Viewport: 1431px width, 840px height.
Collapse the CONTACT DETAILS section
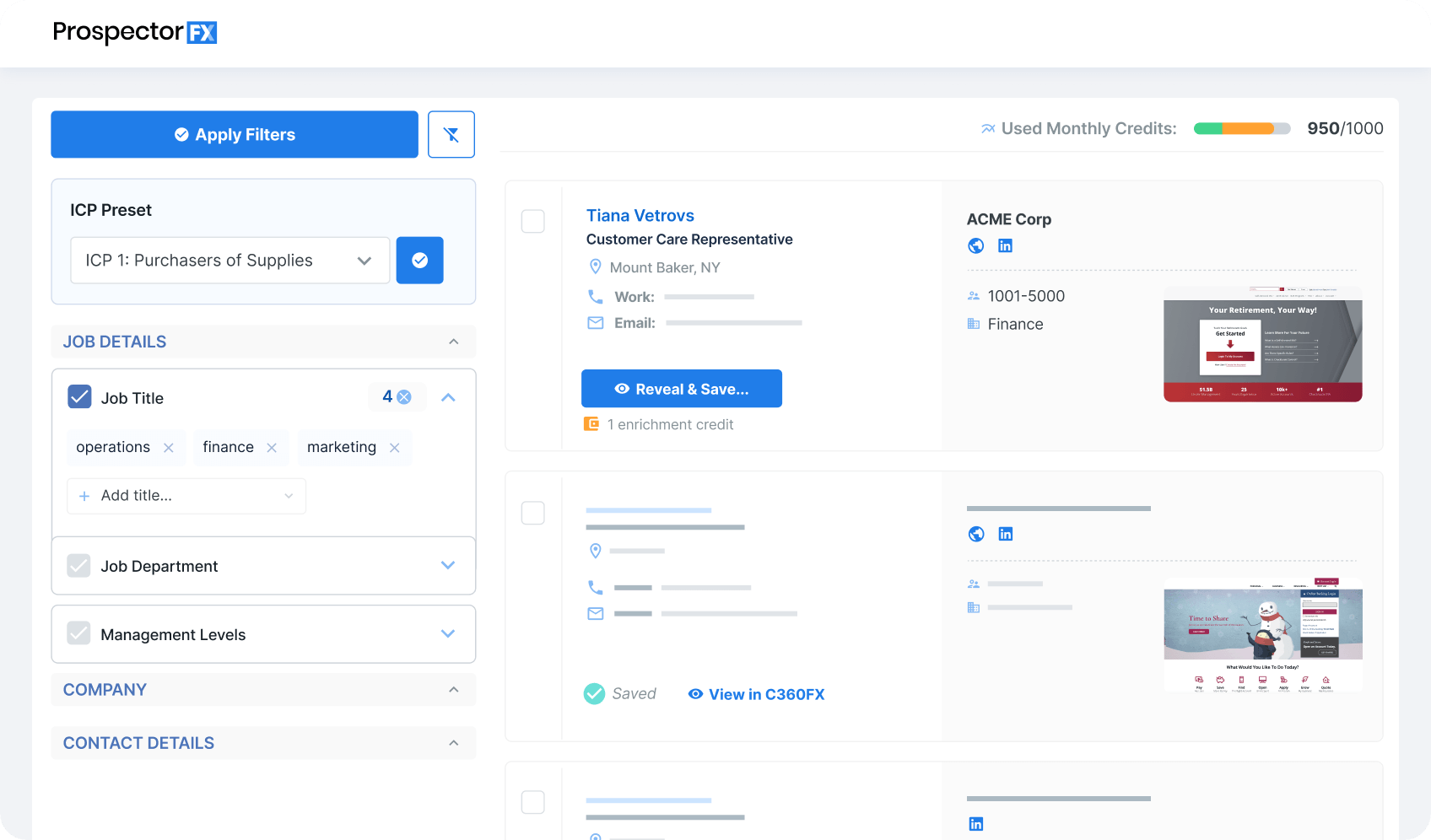pos(453,743)
